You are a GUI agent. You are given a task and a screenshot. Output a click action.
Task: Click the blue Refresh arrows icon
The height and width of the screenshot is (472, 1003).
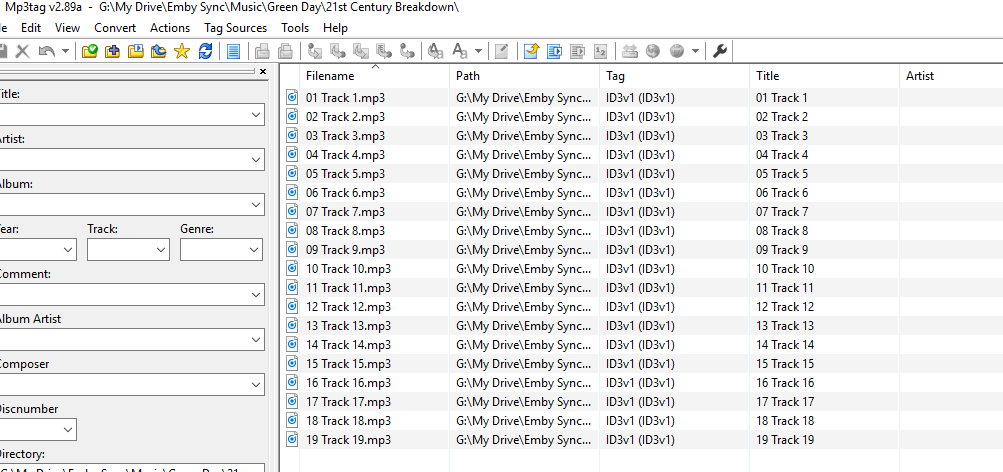205,51
